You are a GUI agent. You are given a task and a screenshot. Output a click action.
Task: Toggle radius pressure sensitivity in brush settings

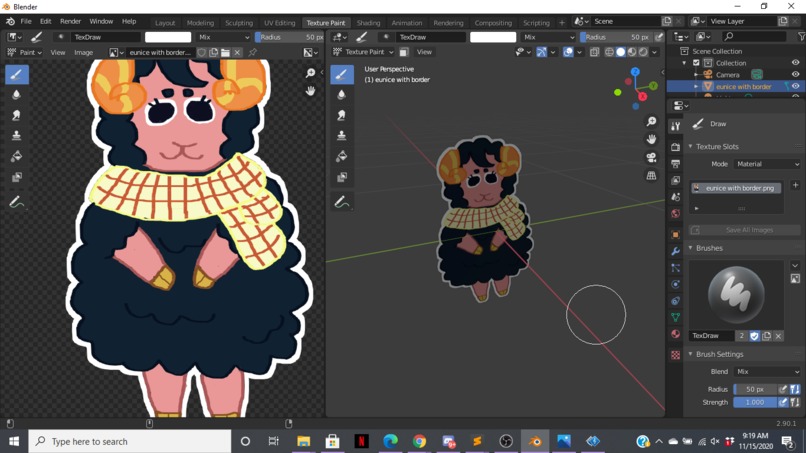(794, 389)
